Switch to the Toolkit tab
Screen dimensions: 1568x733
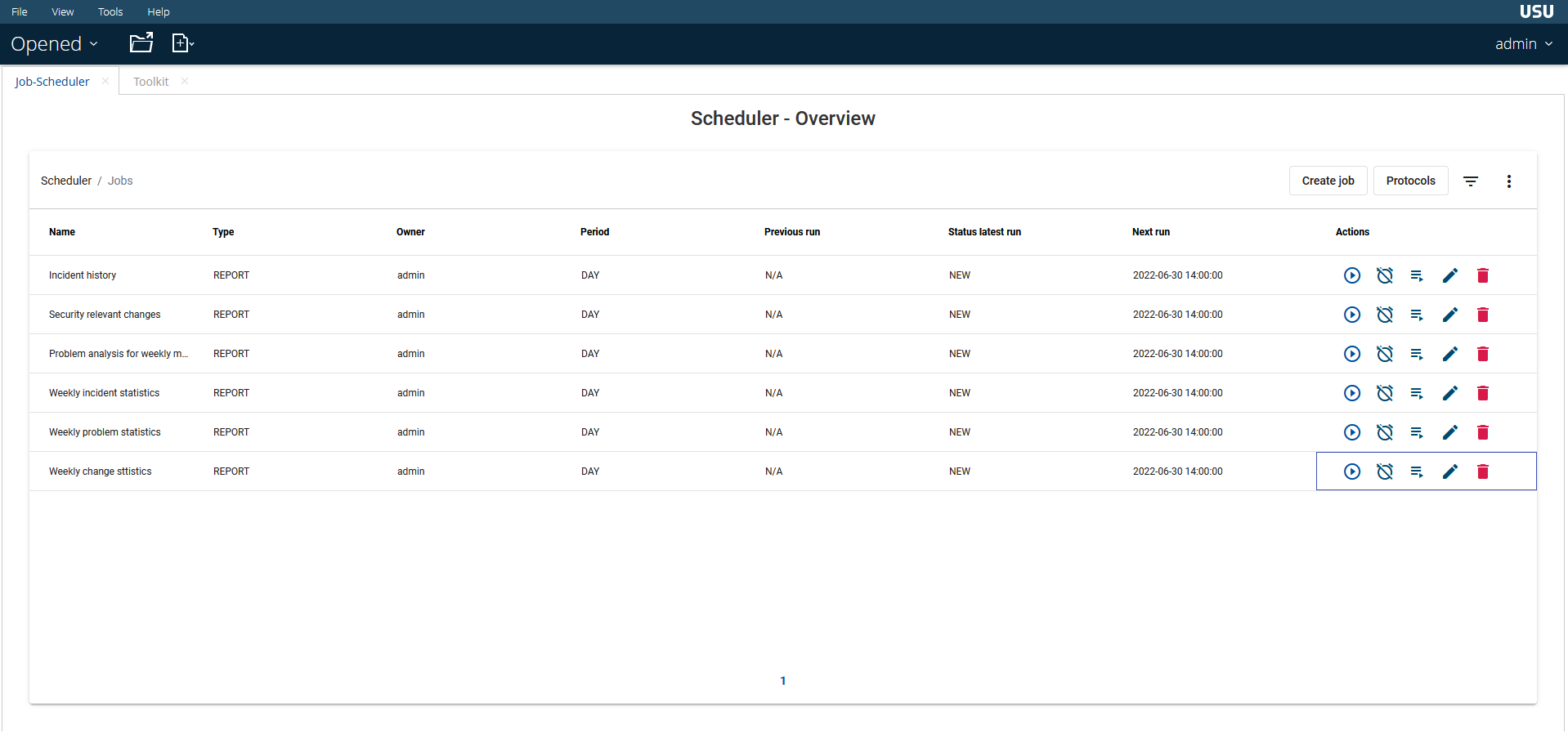[x=151, y=82]
